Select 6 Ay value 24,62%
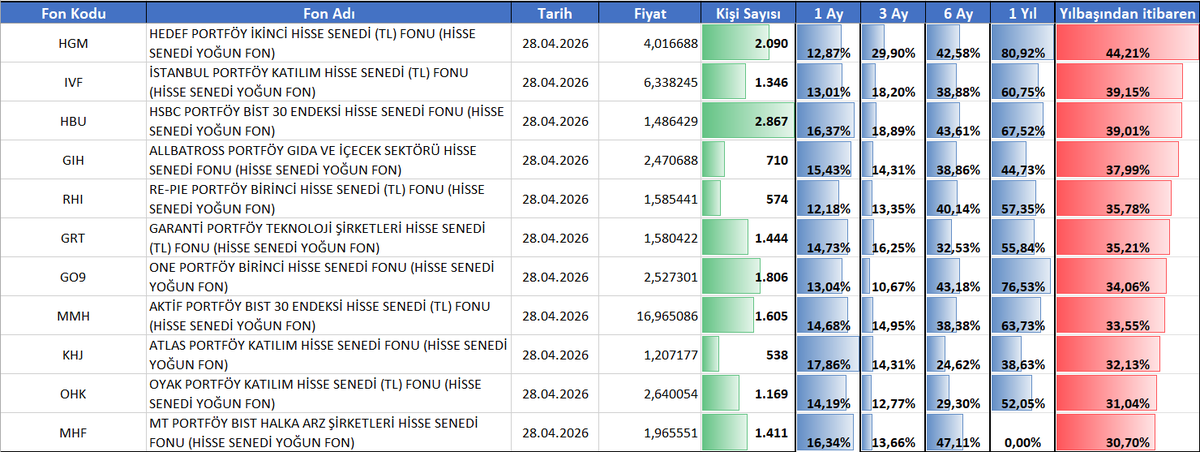Screen dimensions: 1200x452 pyautogui.click(x=956, y=354)
